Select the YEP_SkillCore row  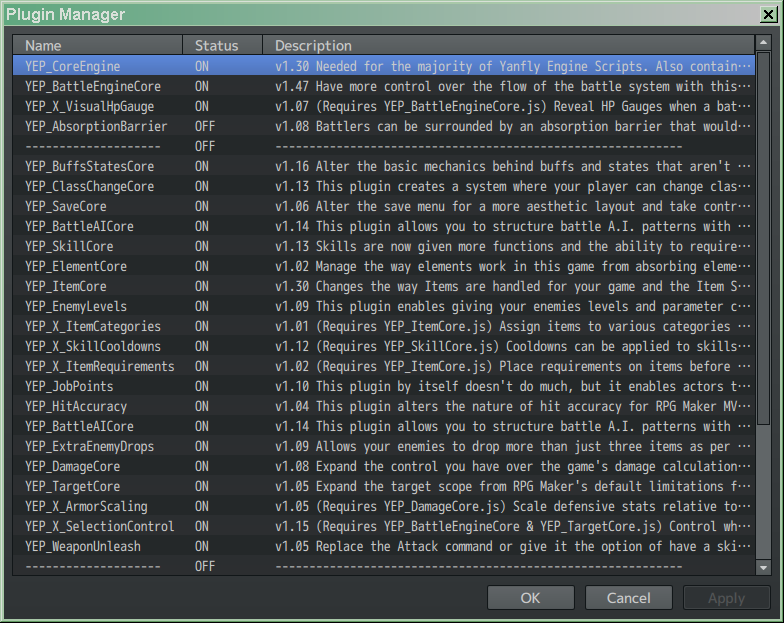tap(384, 246)
